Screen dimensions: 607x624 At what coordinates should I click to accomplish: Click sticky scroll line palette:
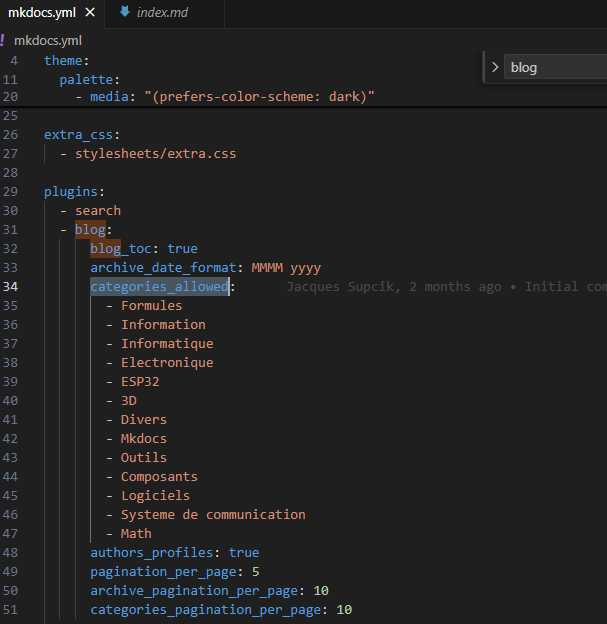90,80
